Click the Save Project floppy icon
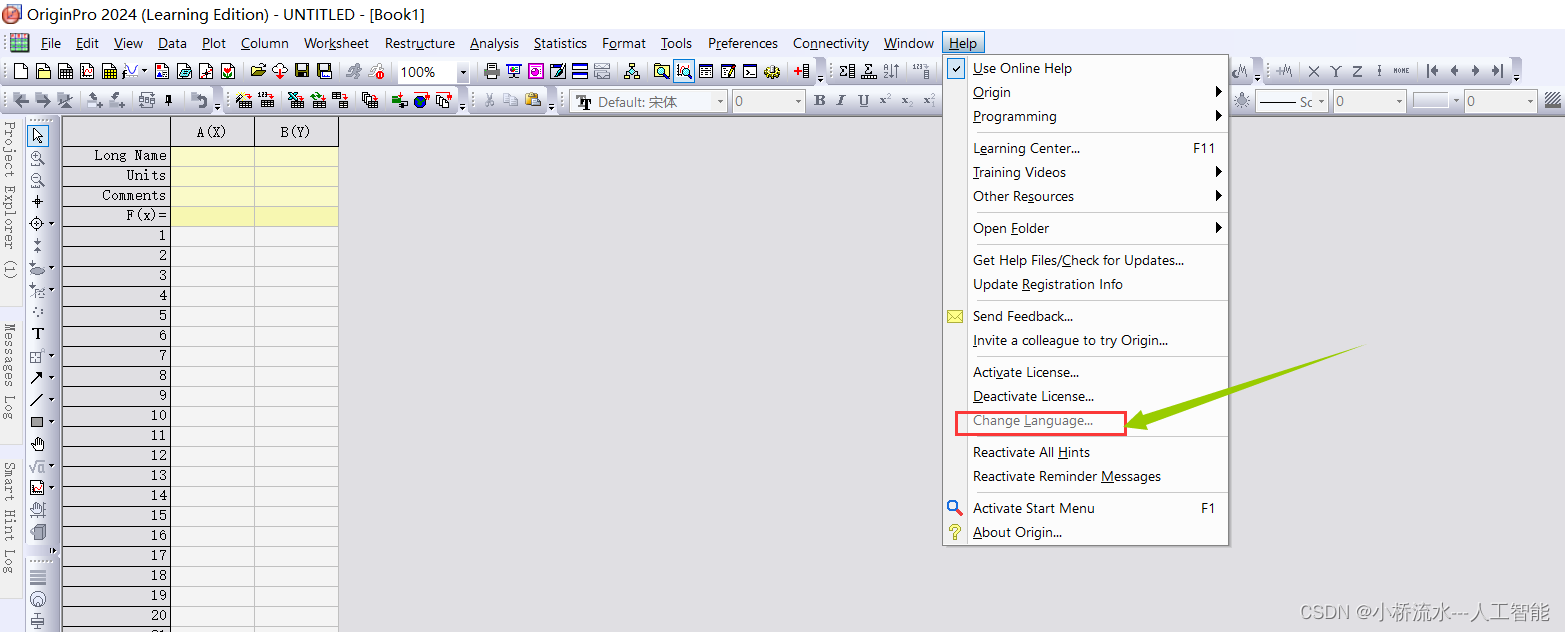The height and width of the screenshot is (632, 1565). point(301,72)
